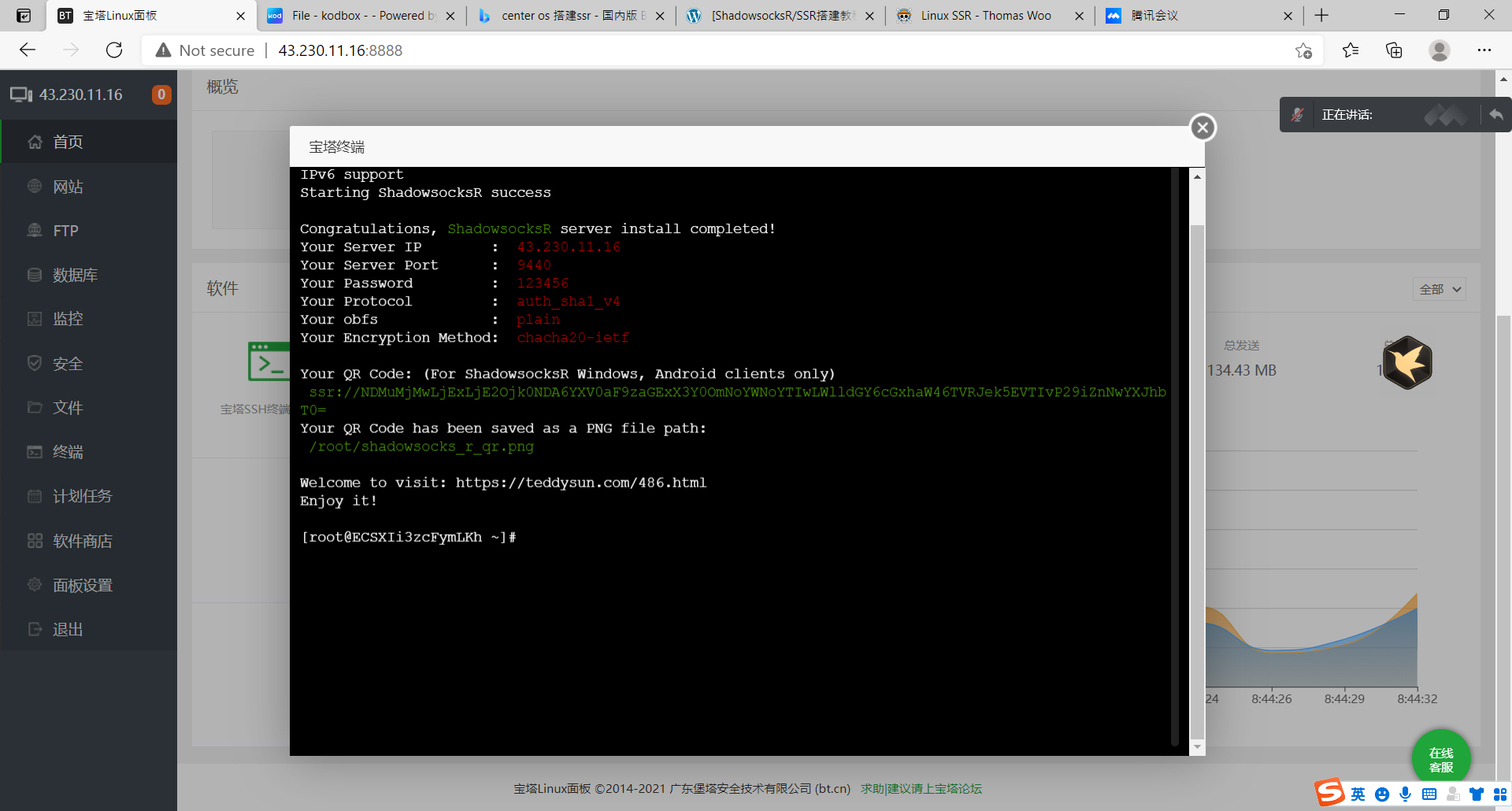This screenshot has width=1512, height=811.
Task: Switch to the Linux SSR - Thomas Woo tab
Action: click(990, 16)
